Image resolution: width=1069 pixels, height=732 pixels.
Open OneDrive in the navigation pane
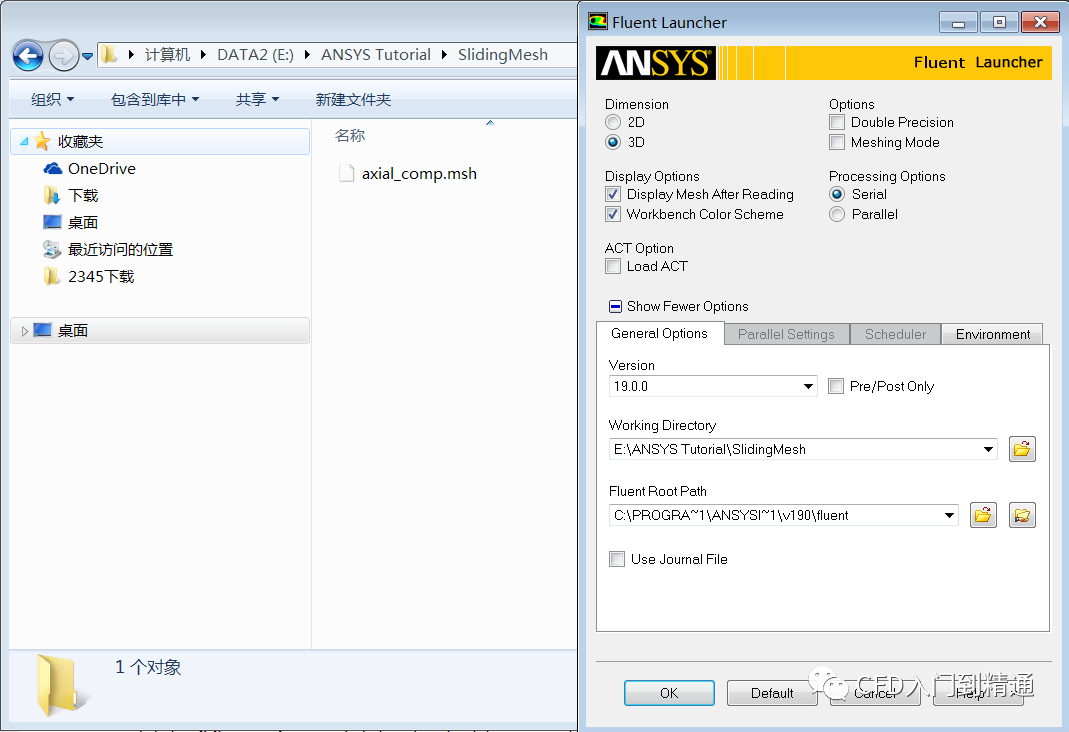[x=102, y=168]
